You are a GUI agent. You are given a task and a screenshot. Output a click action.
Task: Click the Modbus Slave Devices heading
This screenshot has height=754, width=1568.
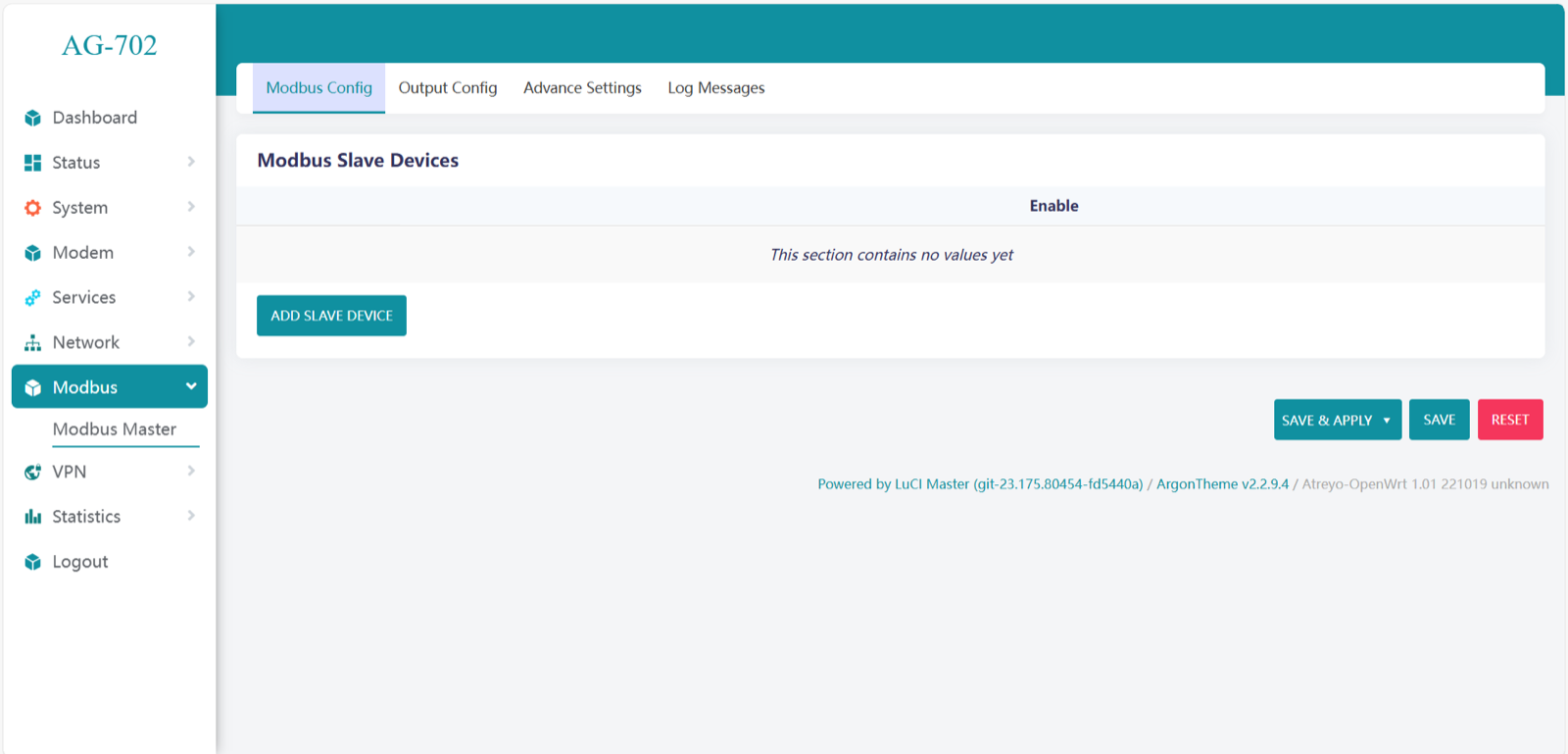pyautogui.click(x=358, y=161)
